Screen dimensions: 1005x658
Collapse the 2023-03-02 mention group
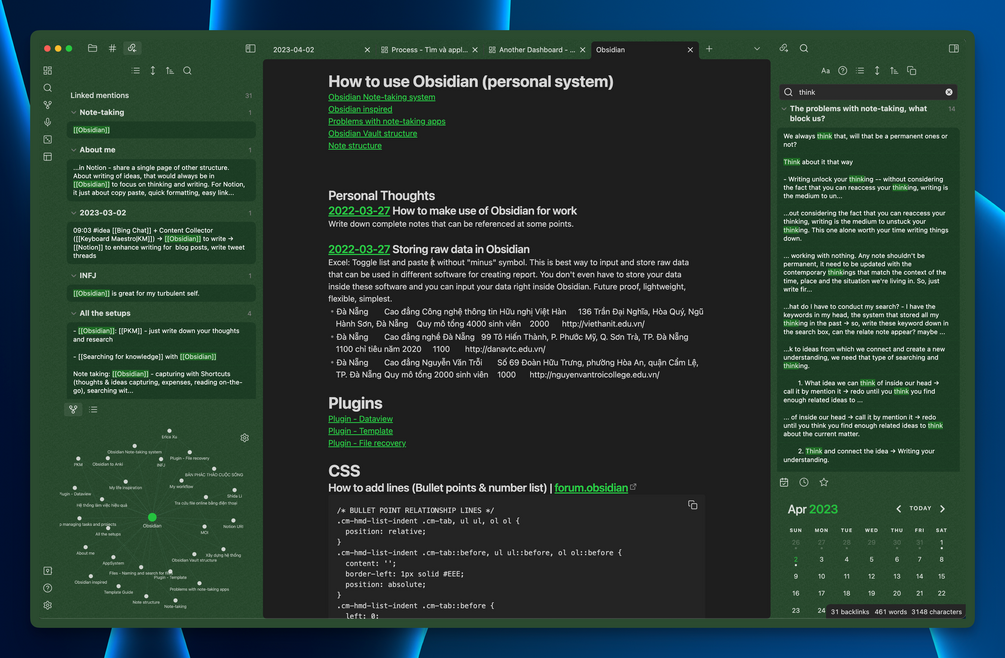click(x=74, y=213)
